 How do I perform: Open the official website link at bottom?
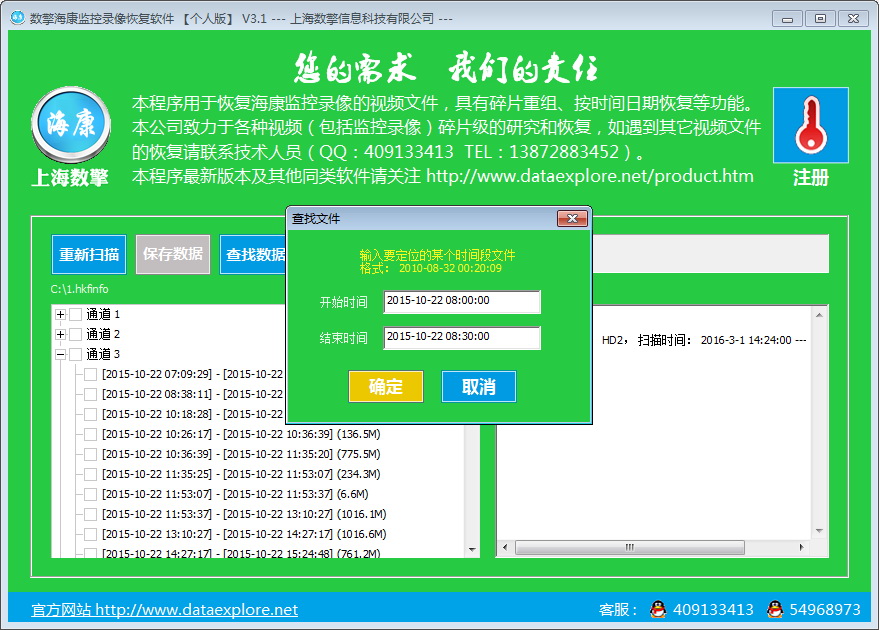tap(164, 609)
